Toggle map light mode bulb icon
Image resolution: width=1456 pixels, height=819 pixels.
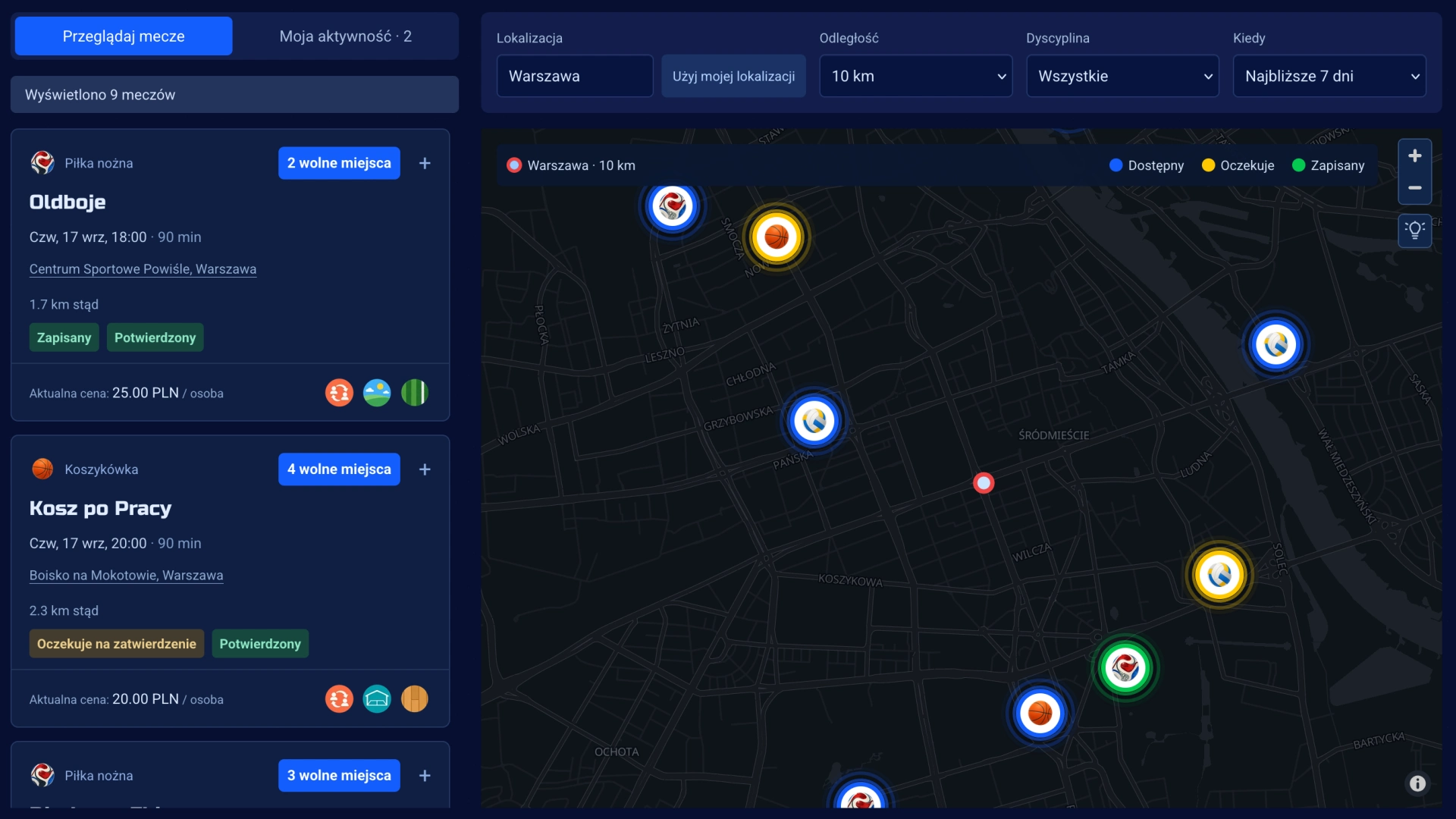1414,231
